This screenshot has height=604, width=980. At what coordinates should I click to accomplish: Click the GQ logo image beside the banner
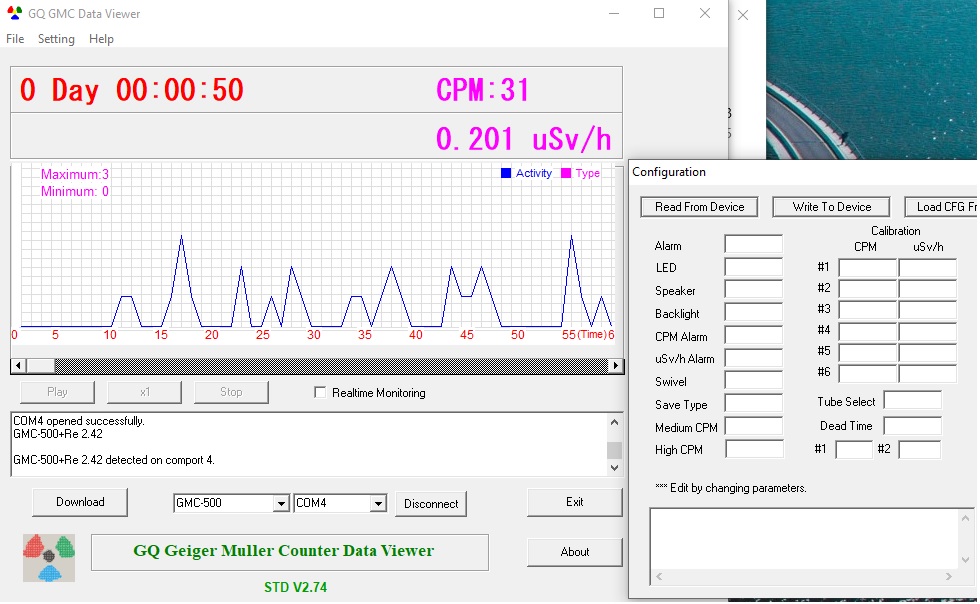[50, 558]
